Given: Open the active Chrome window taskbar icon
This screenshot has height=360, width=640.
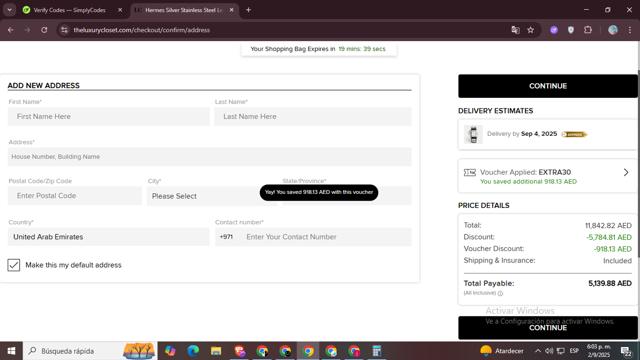Looking at the screenshot, I should 308,351.
